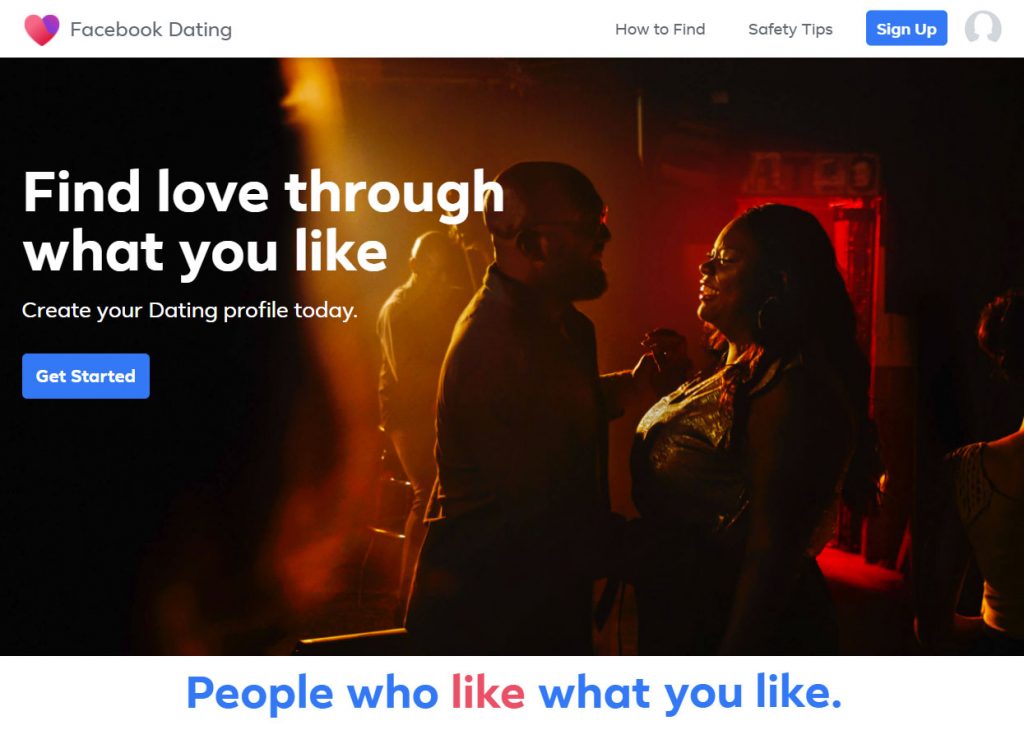Click the Find love through what you like heading

(264, 222)
